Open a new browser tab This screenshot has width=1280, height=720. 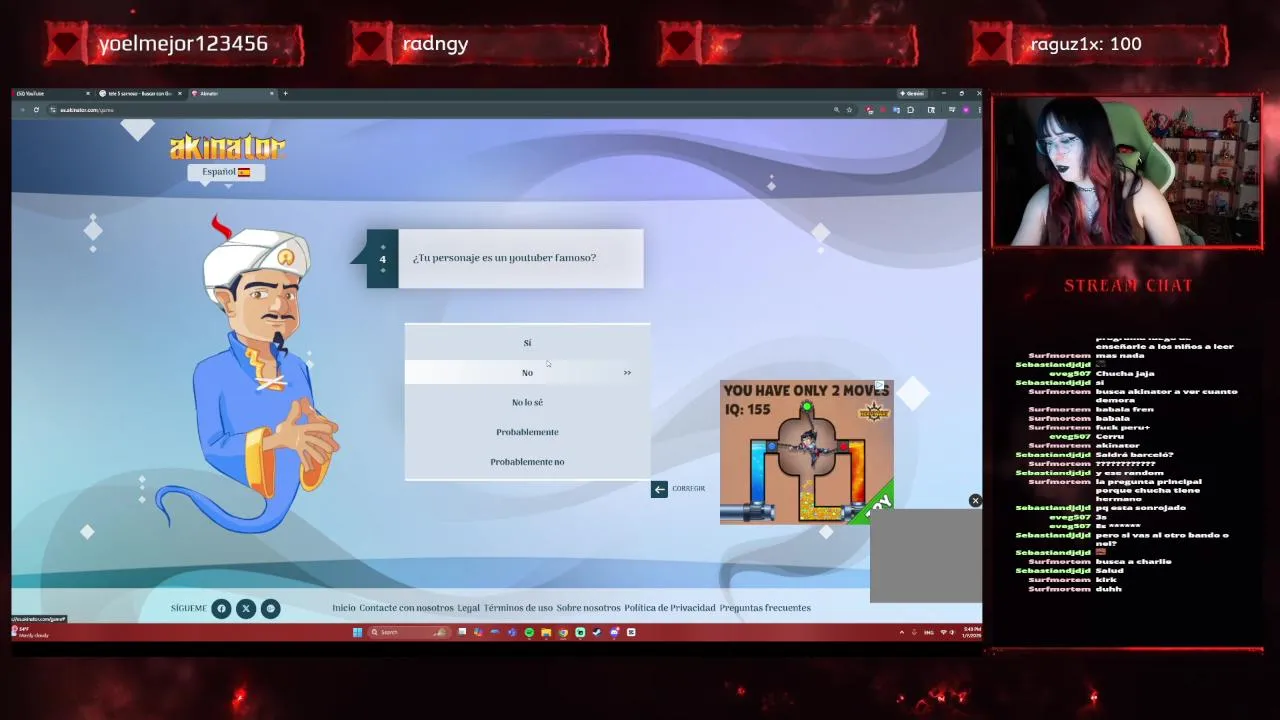(x=285, y=93)
